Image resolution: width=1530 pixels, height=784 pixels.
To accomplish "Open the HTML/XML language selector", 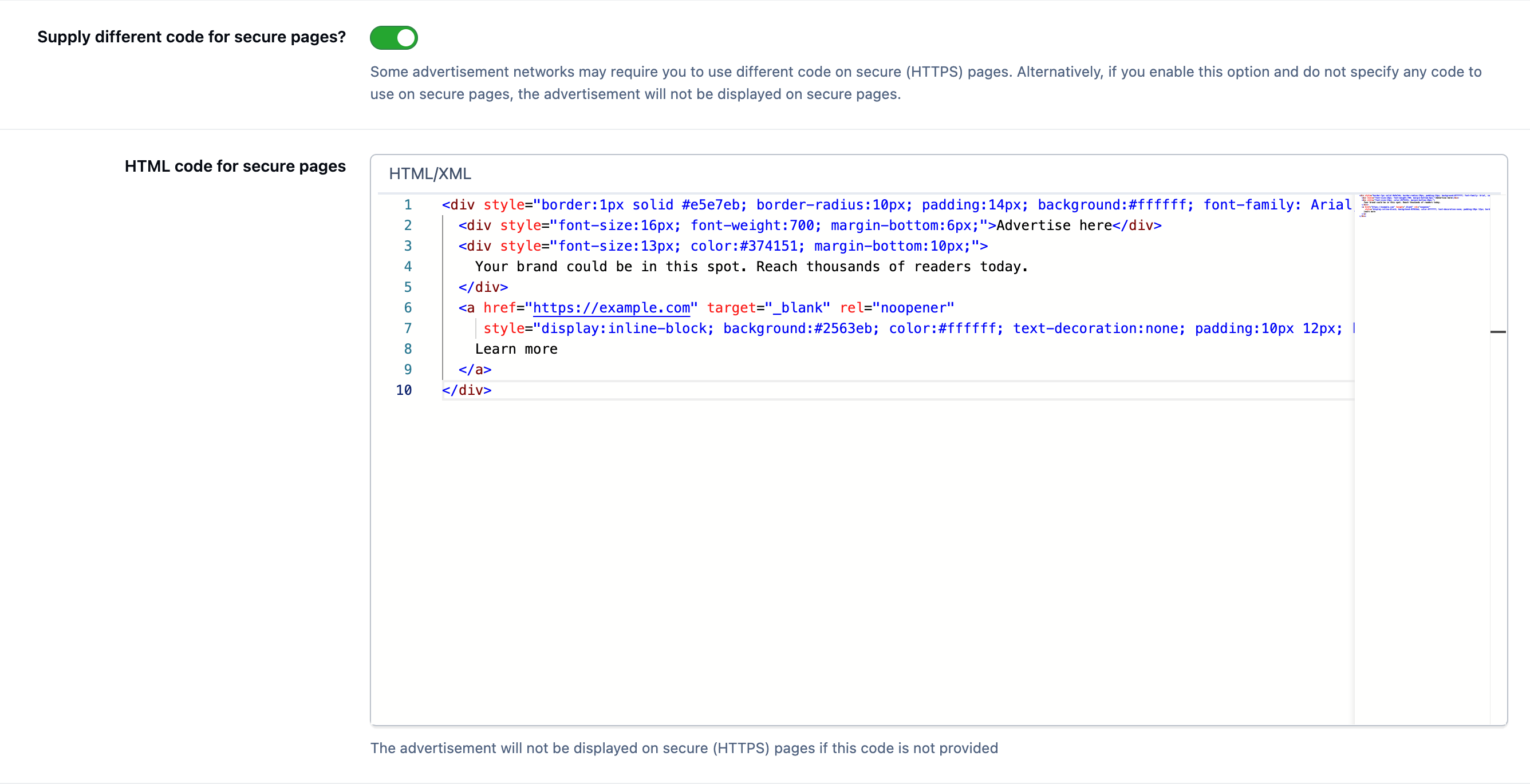I will pos(430,174).
